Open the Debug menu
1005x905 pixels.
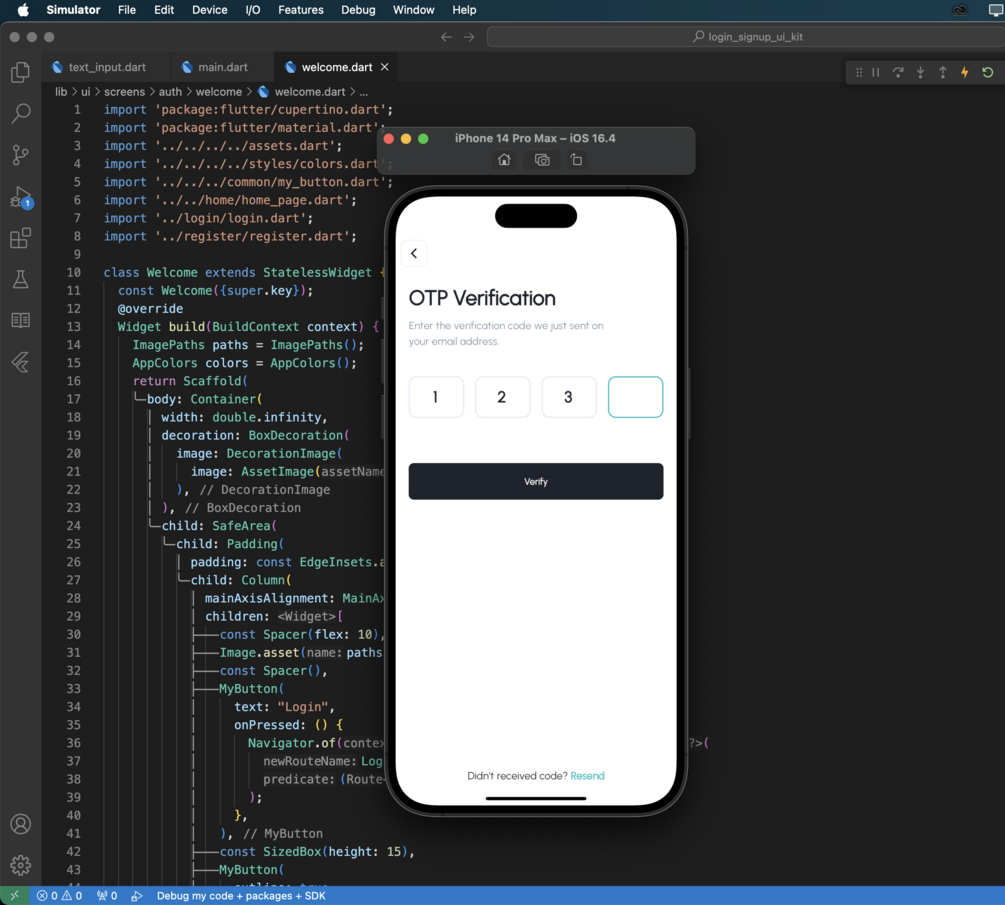[x=358, y=10]
